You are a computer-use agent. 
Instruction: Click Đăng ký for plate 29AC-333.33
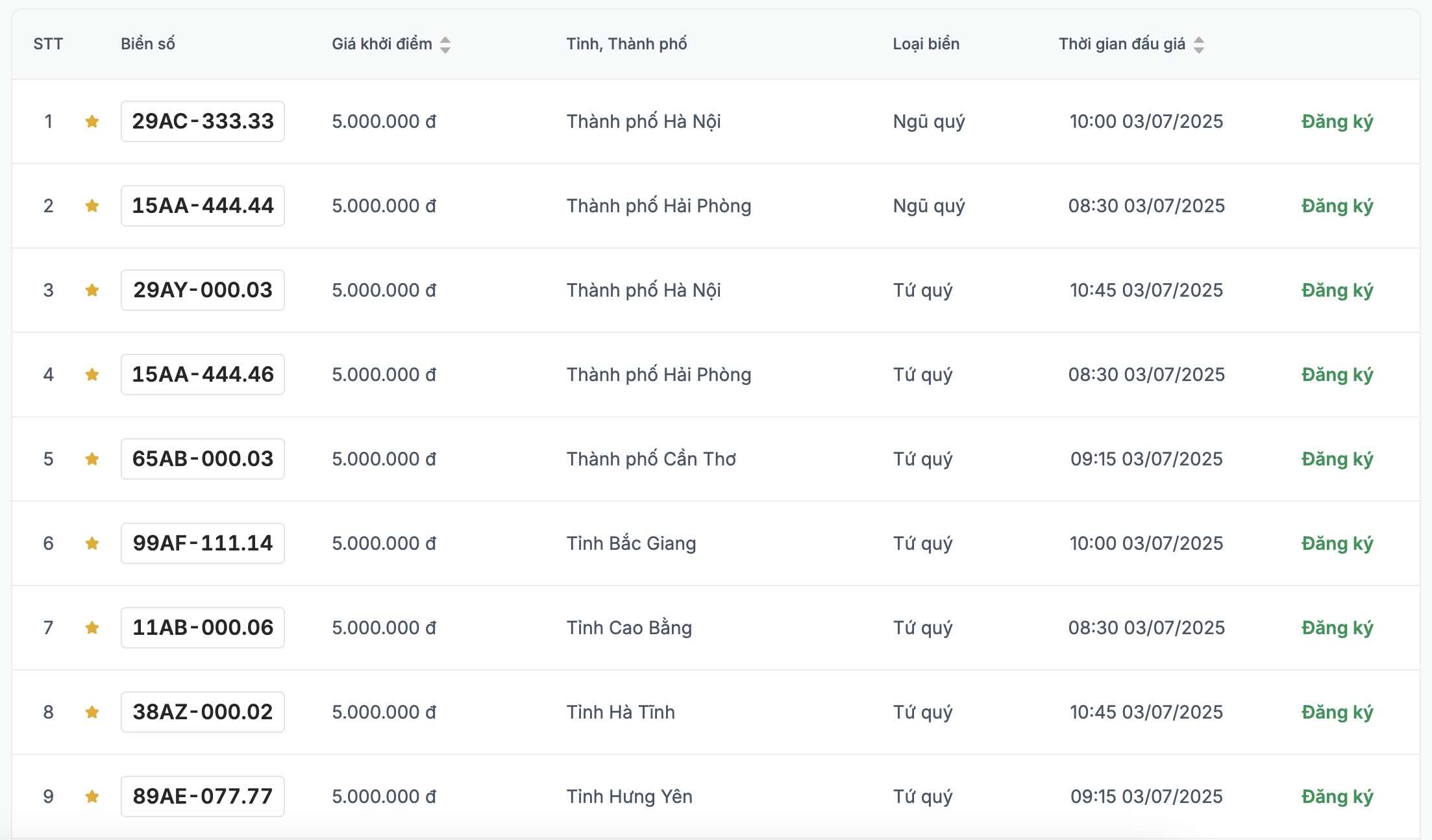pos(1337,121)
